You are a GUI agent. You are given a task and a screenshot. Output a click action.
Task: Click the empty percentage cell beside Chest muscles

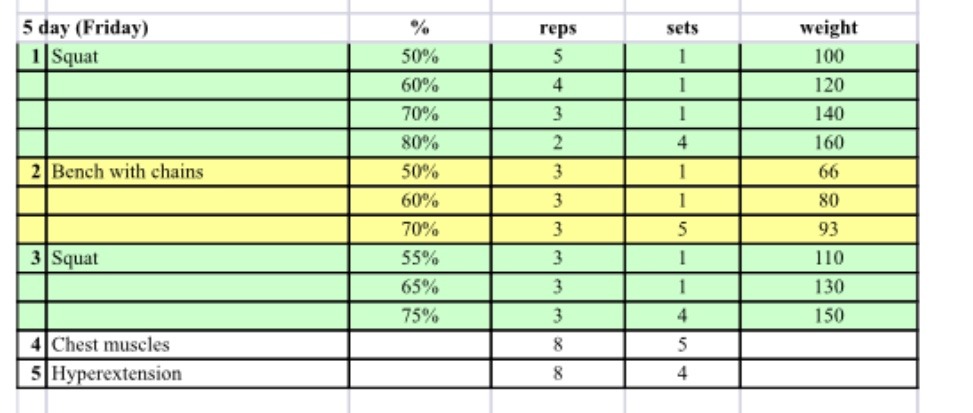tap(419, 345)
